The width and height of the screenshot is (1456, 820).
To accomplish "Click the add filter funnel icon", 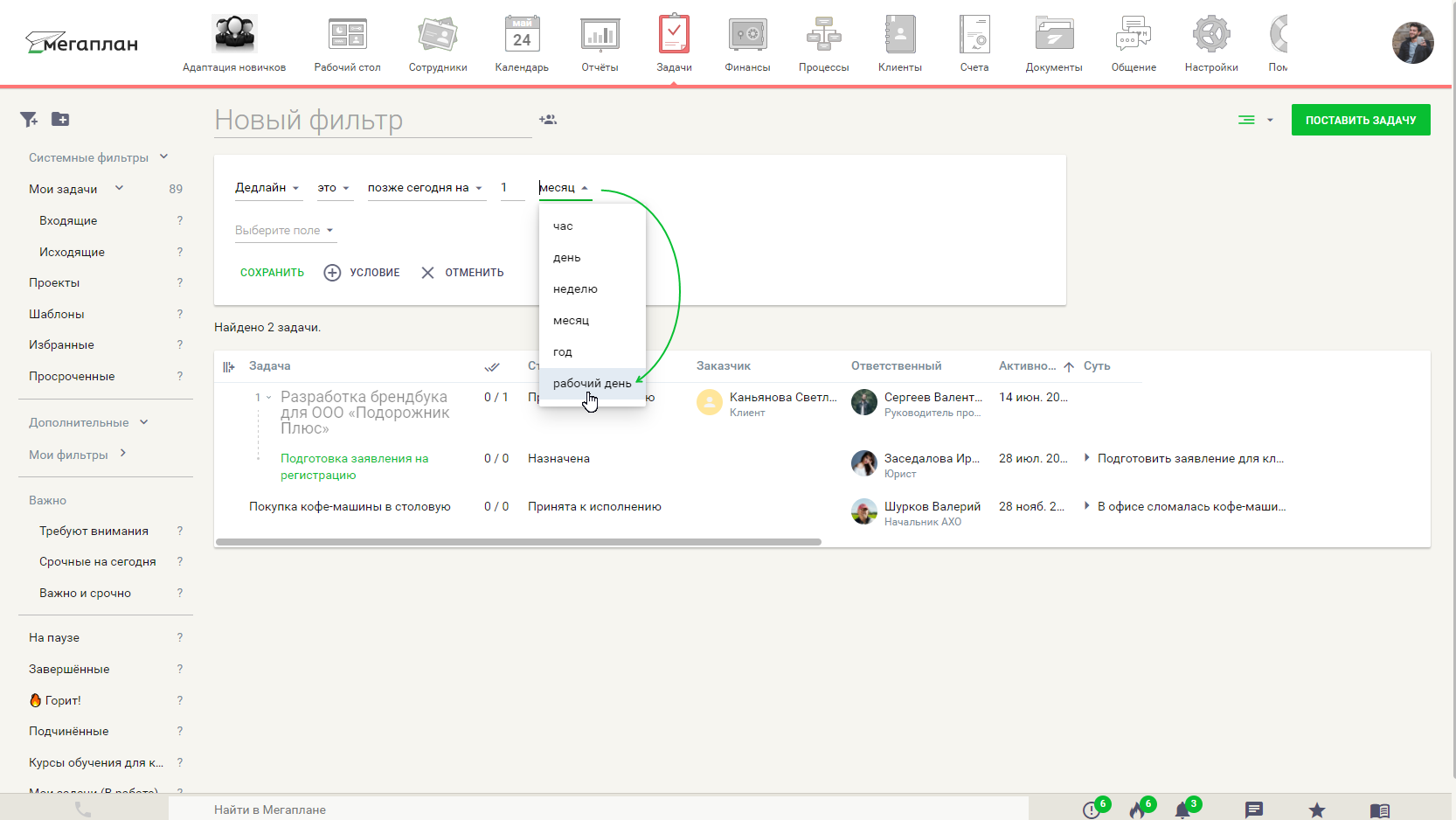I will tap(29, 119).
